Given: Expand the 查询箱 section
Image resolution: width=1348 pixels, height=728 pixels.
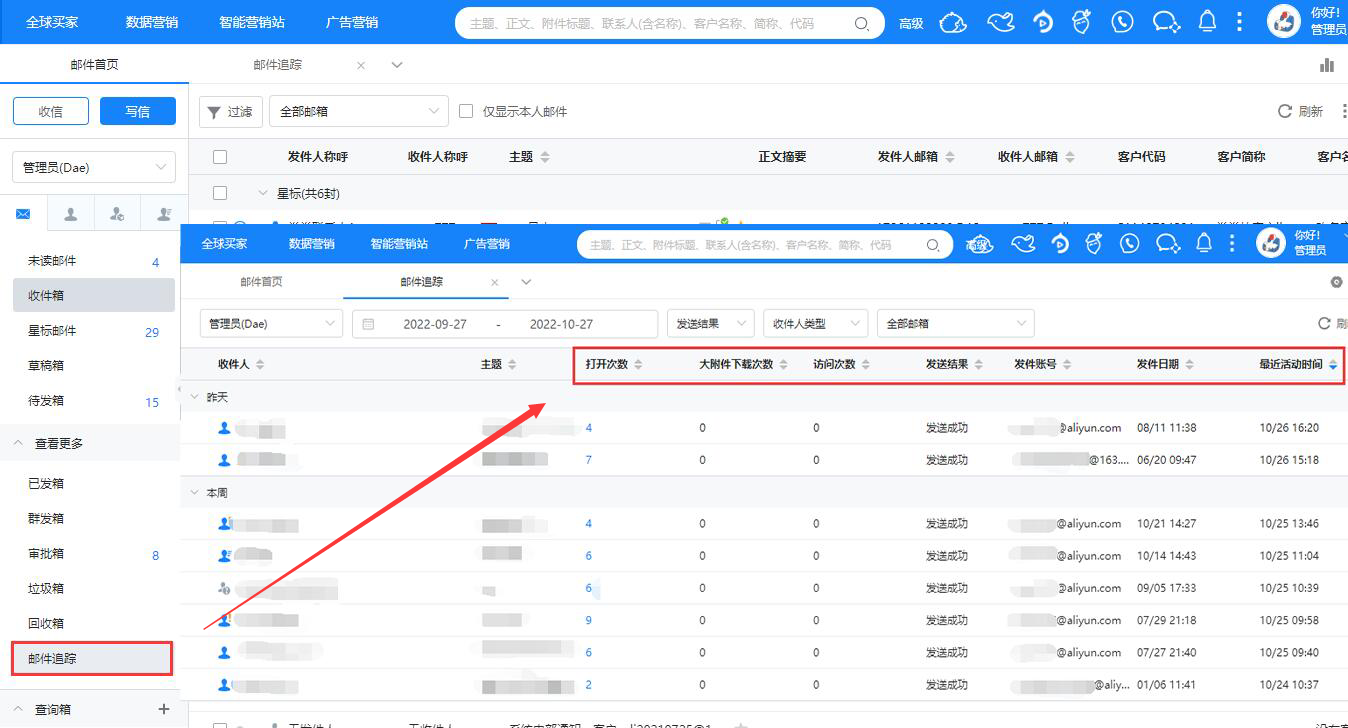Looking at the screenshot, I should (19, 709).
